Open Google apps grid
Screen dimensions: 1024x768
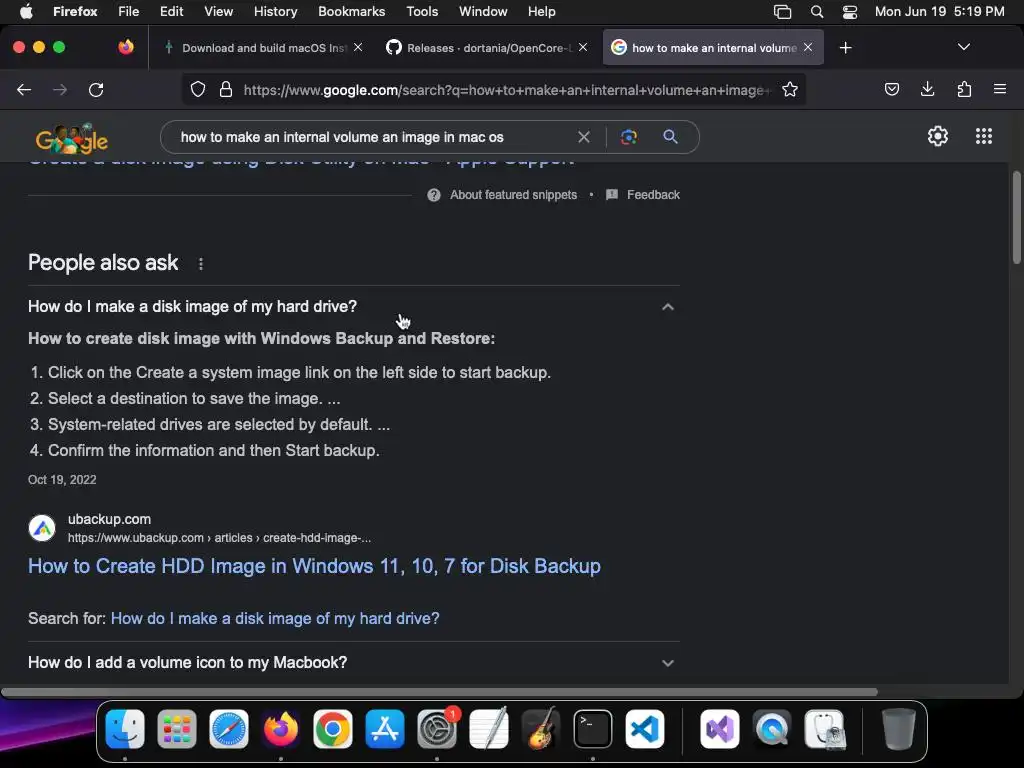[984, 136]
